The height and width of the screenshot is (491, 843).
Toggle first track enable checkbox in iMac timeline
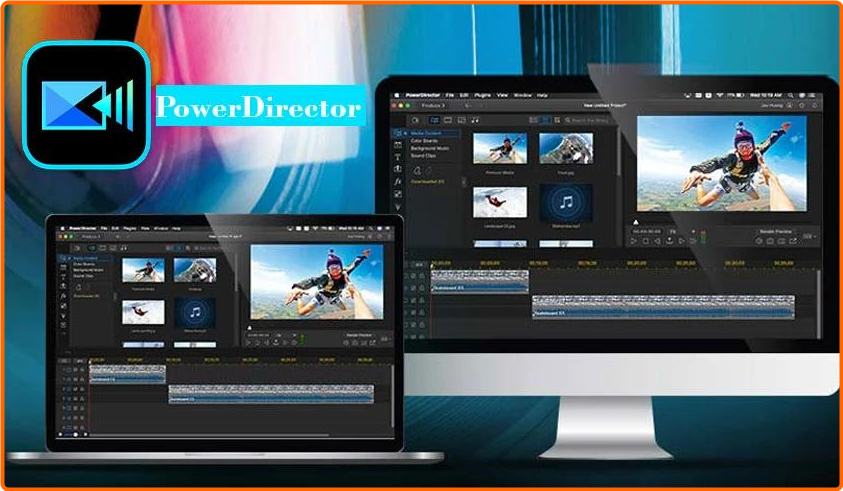[x=413, y=276]
